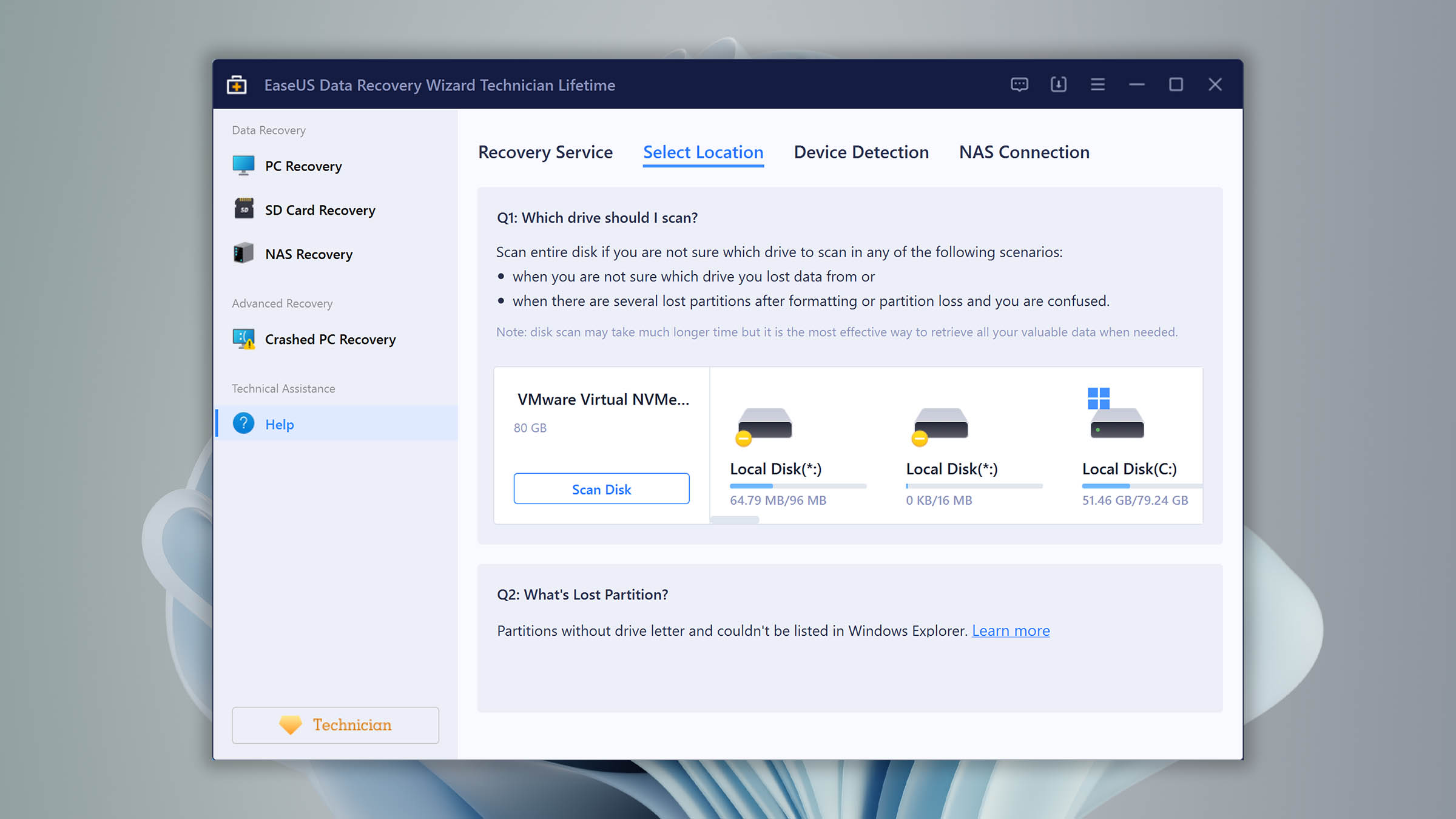Open the Learn more link

[1011, 631]
